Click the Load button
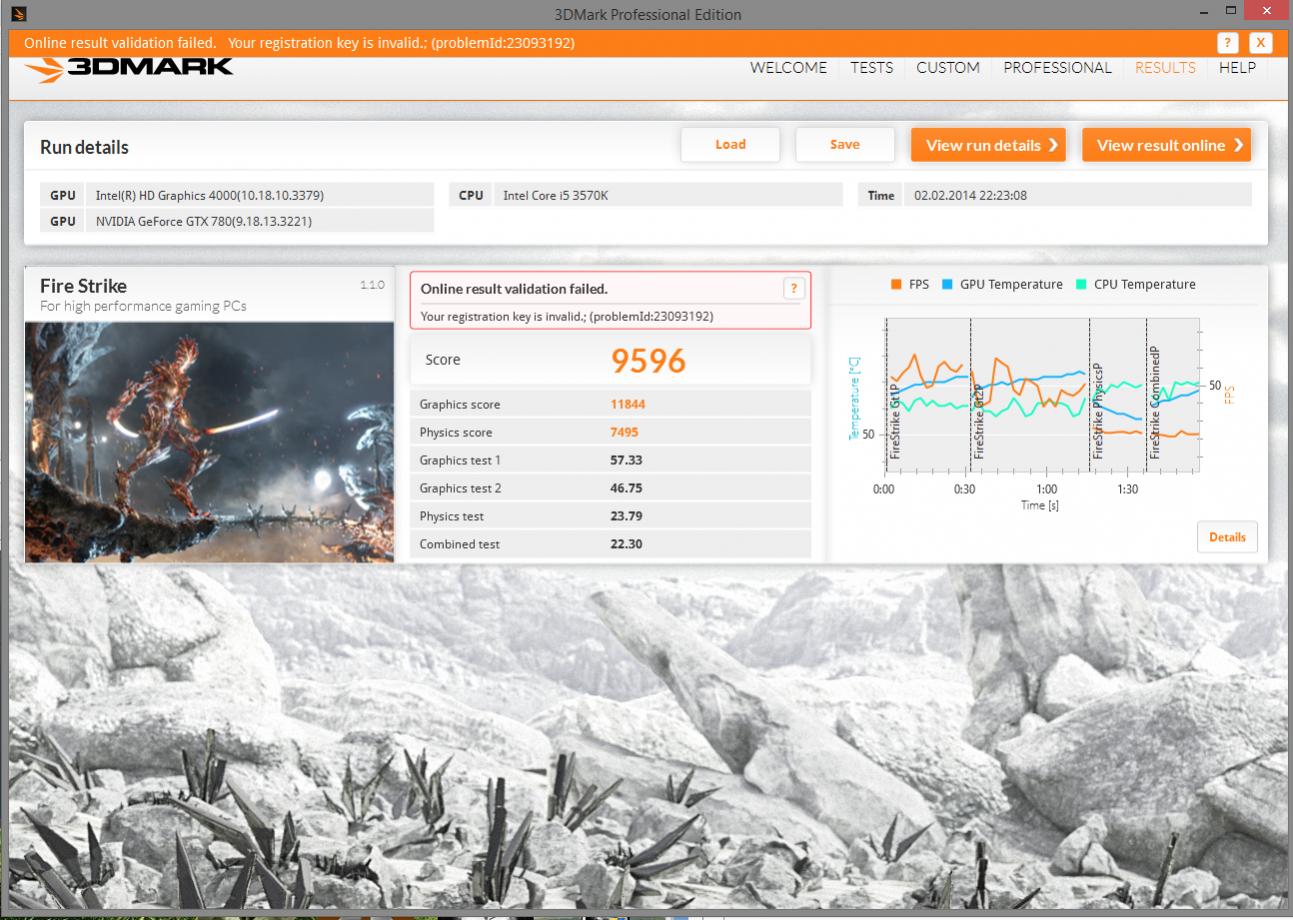 [x=731, y=145]
